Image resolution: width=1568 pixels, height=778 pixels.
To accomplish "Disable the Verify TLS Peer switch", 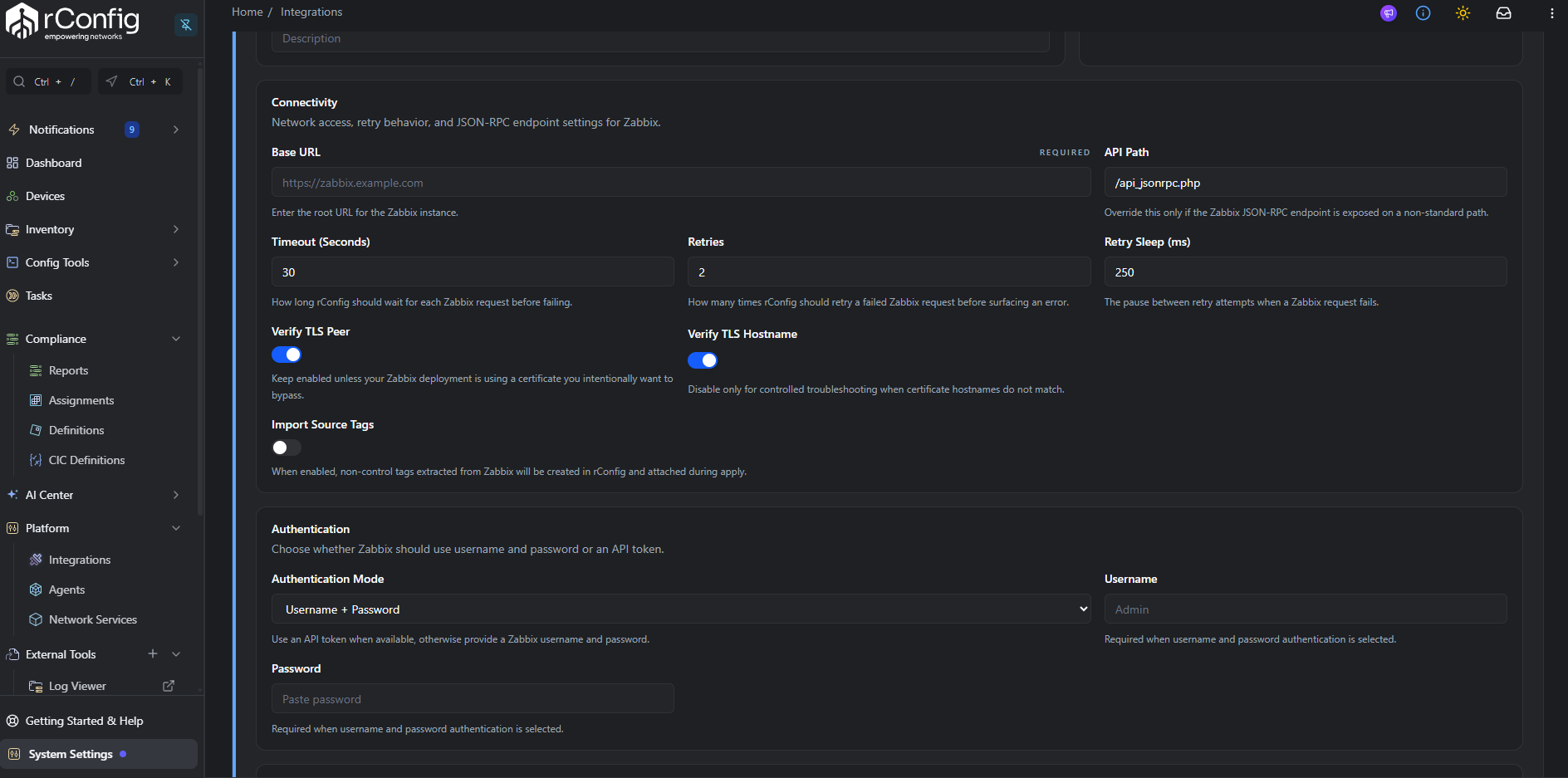I will tap(287, 355).
